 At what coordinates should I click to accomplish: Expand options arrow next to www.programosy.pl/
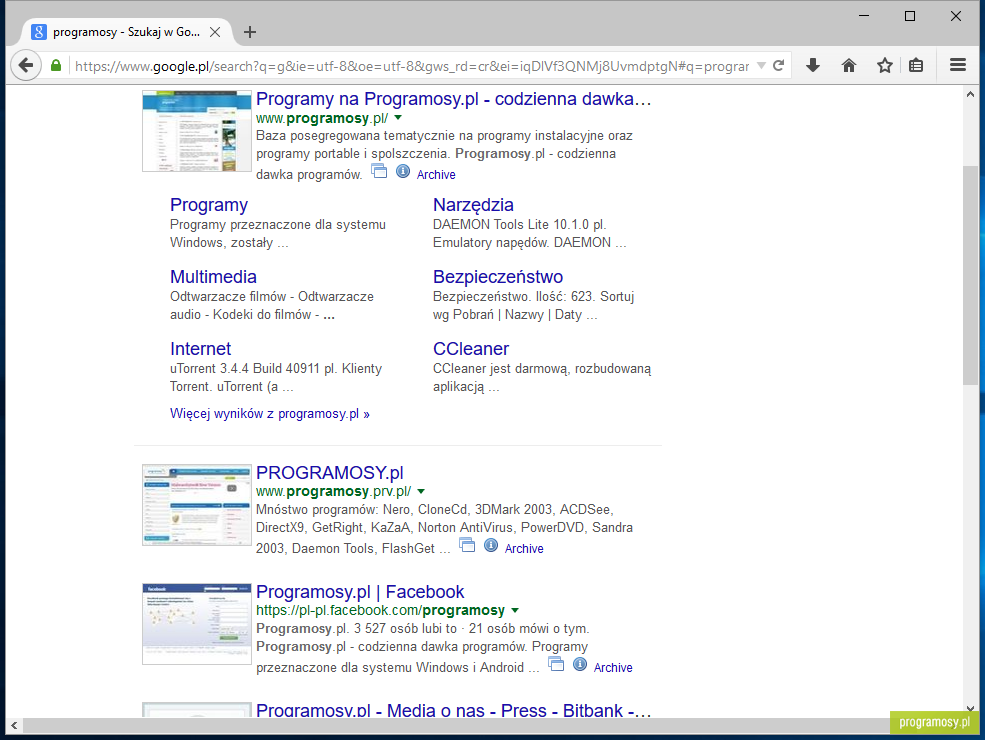[x=398, y=118]
